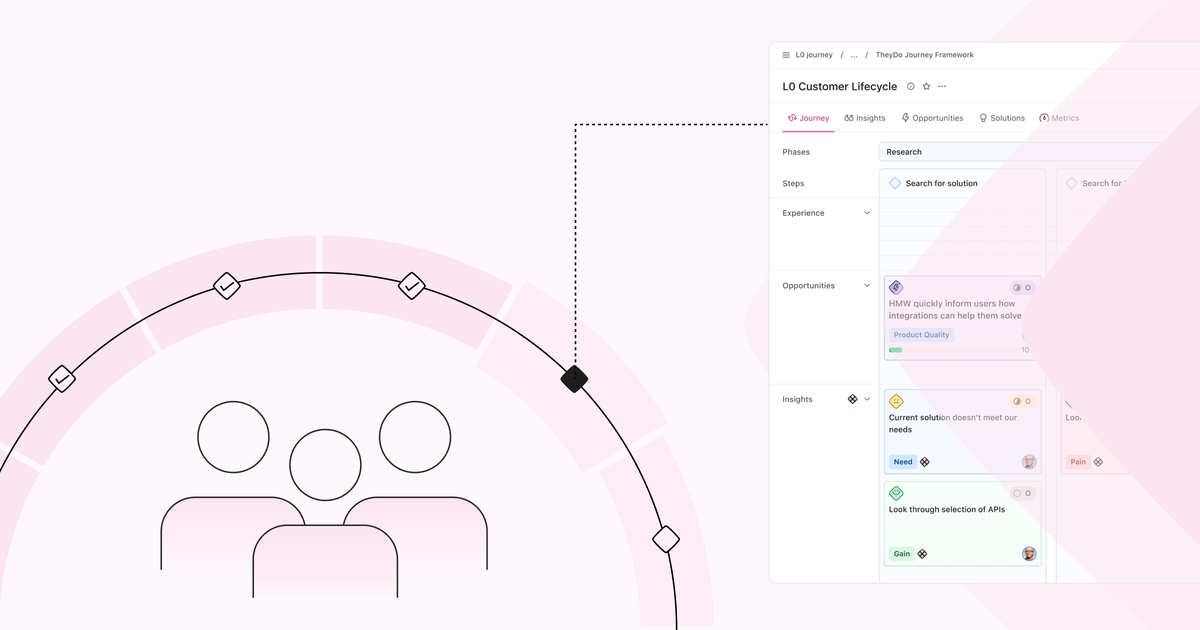Click the diamond icon on Search for solution step

click(x=895, y=183)
